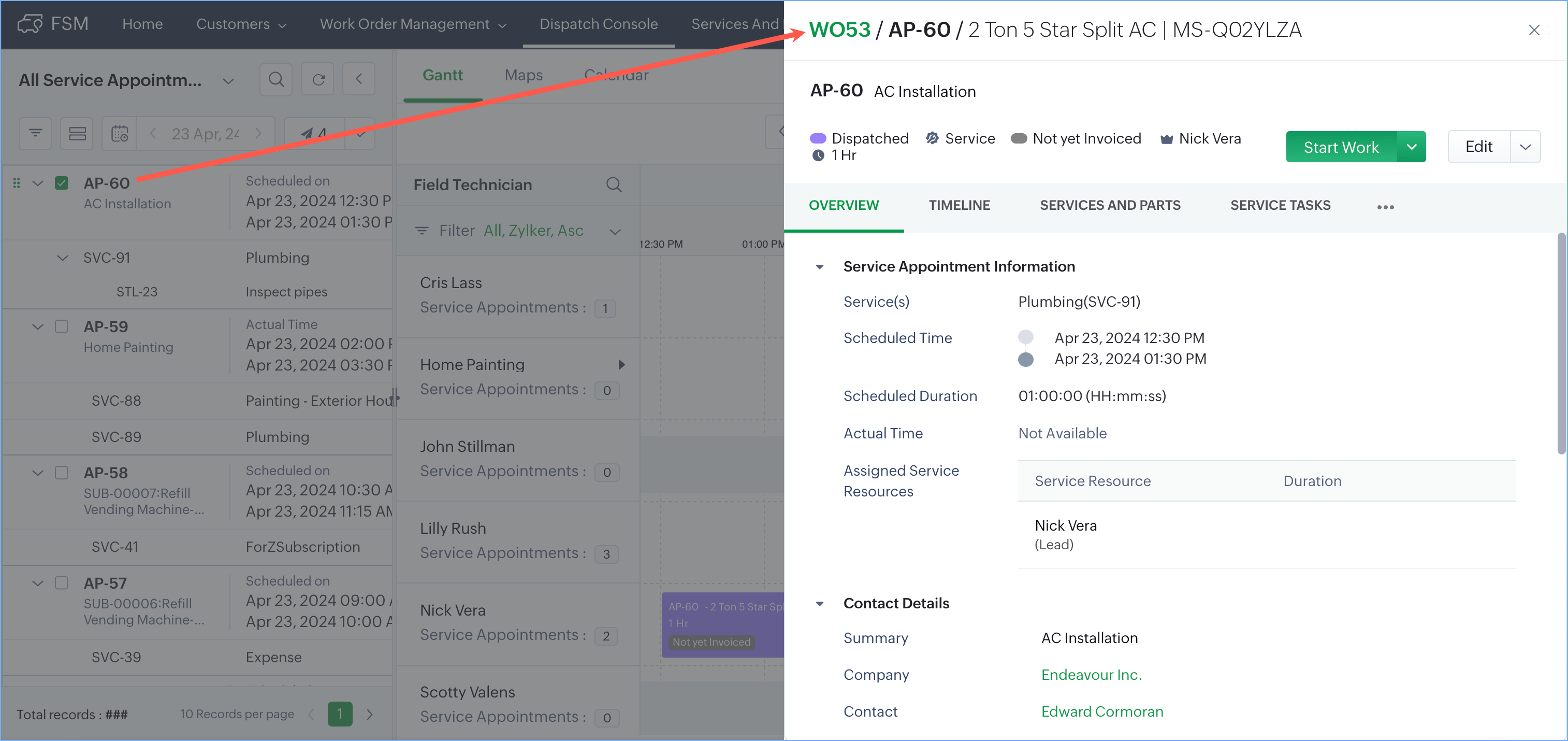Check the AP-59 Home Painting checkbox
This screenshot has width=1568, height=741.
click(62, 326)
